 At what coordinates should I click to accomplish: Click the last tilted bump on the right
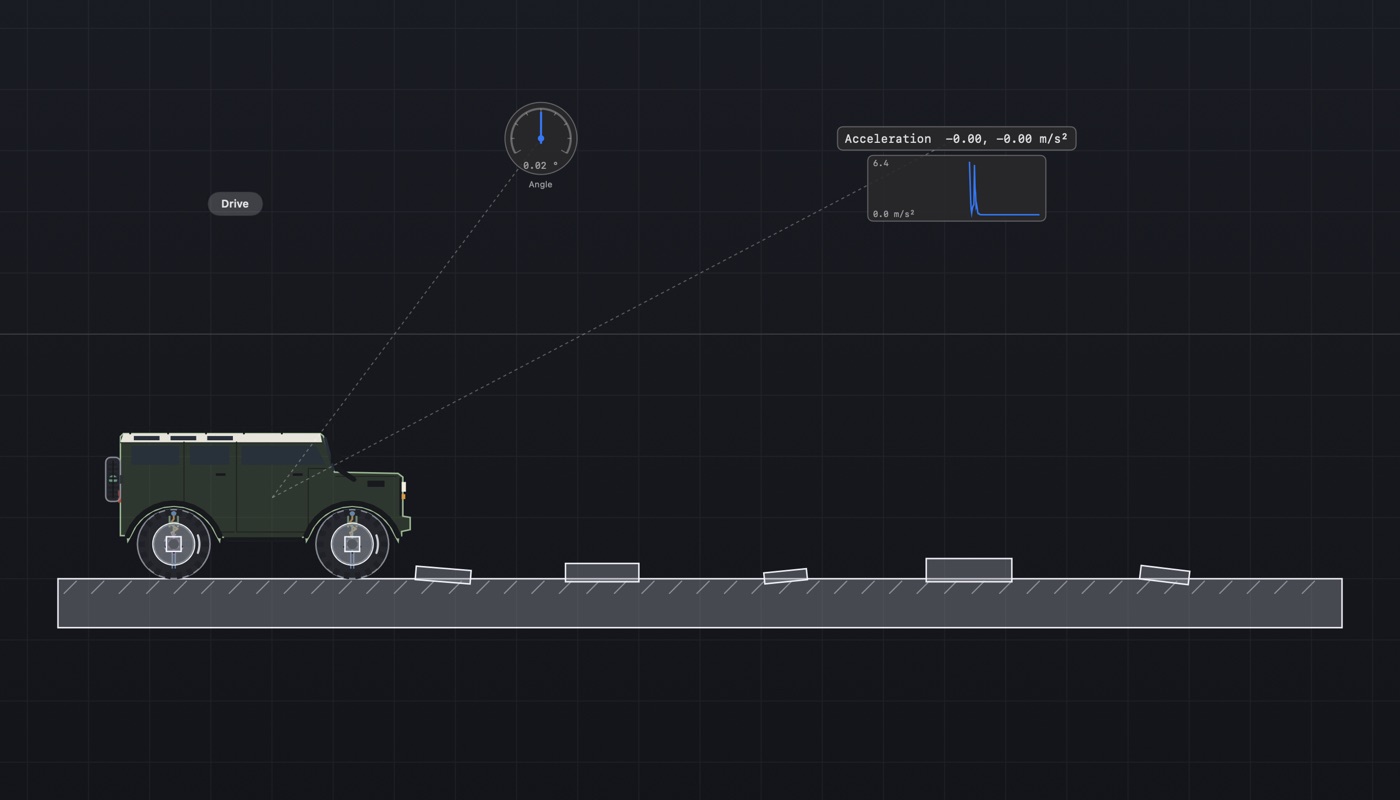point(1165,575)
